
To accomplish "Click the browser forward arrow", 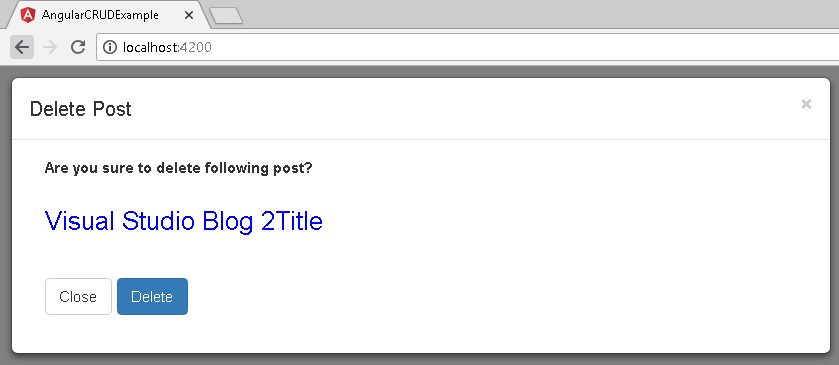I will coord(50,47).
